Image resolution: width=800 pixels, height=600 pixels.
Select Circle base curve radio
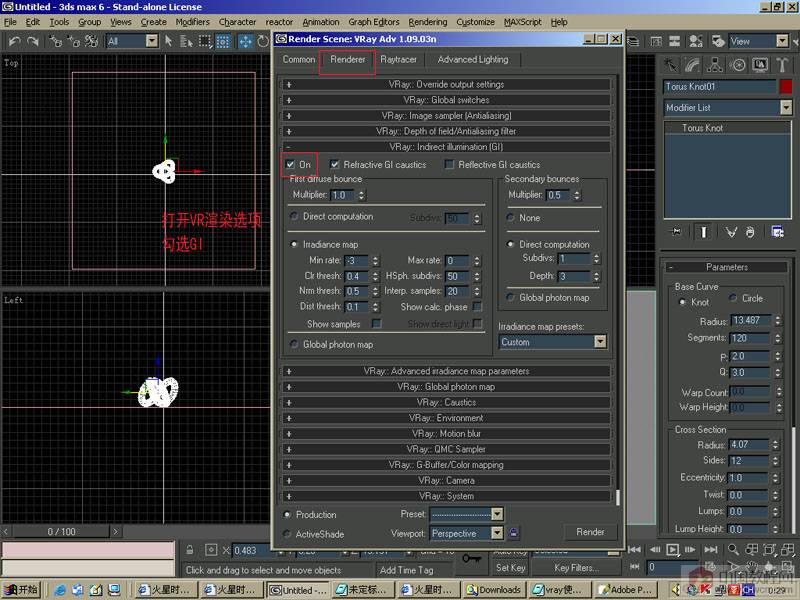733,297
